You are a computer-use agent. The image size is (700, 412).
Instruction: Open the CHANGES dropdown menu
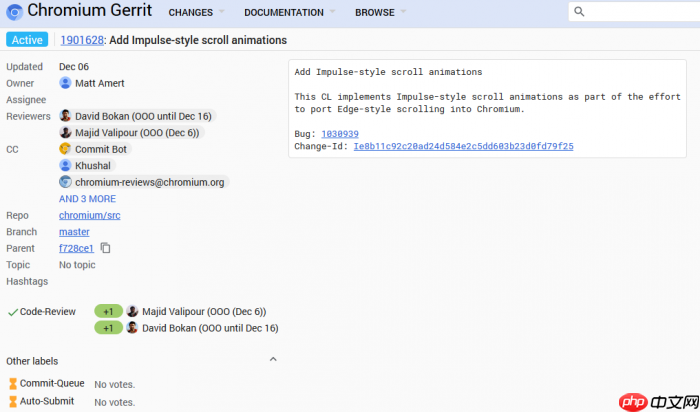196,13
